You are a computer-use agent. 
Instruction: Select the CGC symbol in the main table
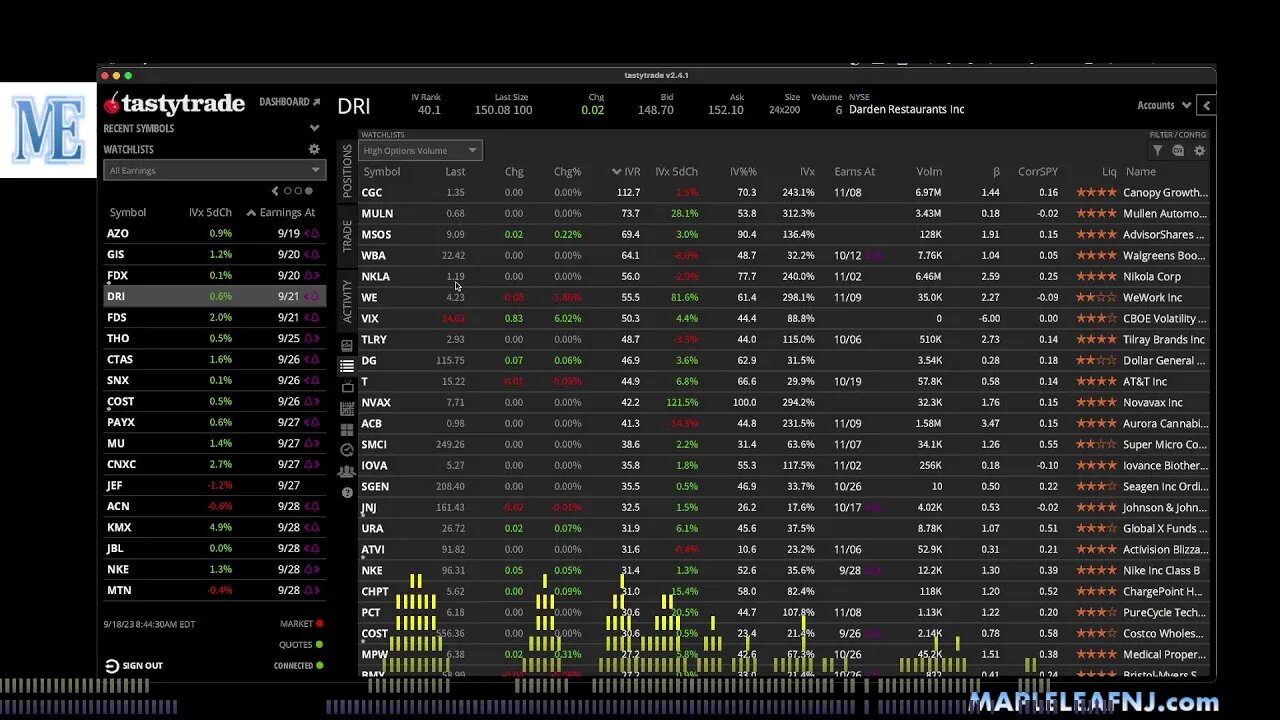pyautogui.click(x=371, y=192)
